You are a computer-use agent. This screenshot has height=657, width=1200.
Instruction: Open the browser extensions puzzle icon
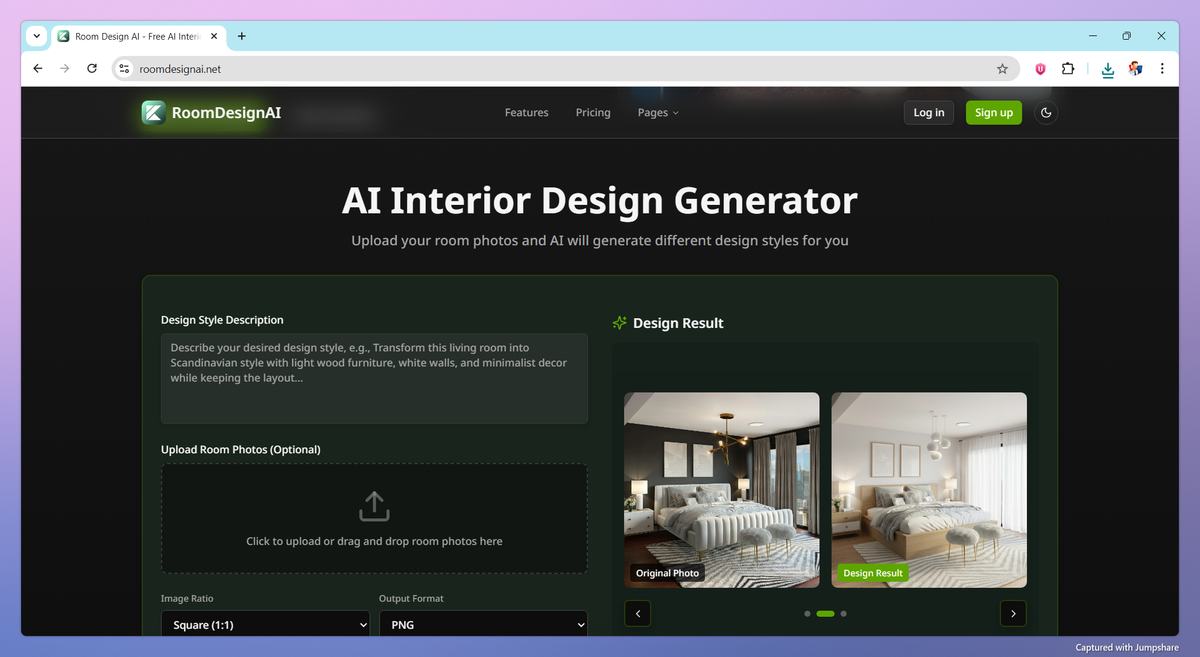click(1068, 68)
